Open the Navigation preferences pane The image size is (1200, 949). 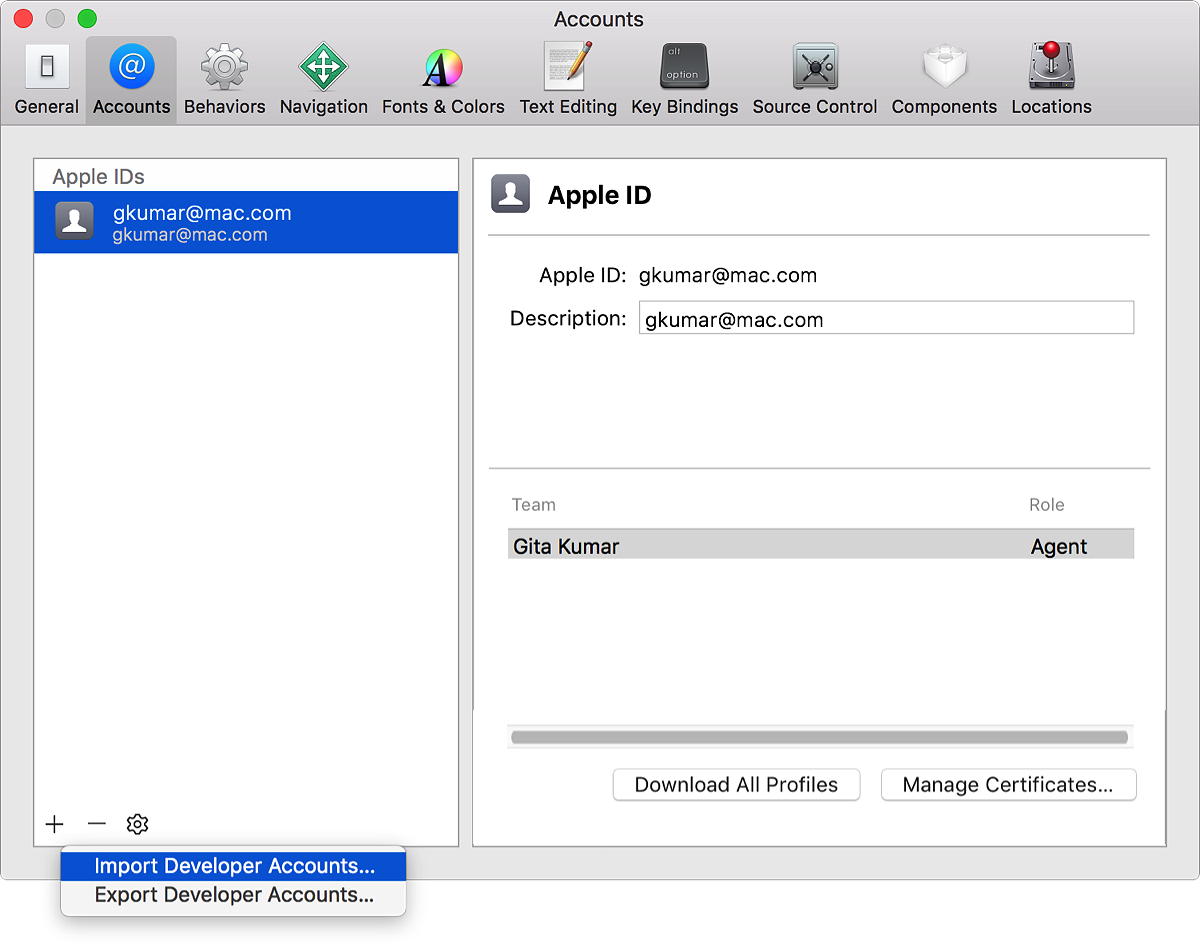click(323, 80)
